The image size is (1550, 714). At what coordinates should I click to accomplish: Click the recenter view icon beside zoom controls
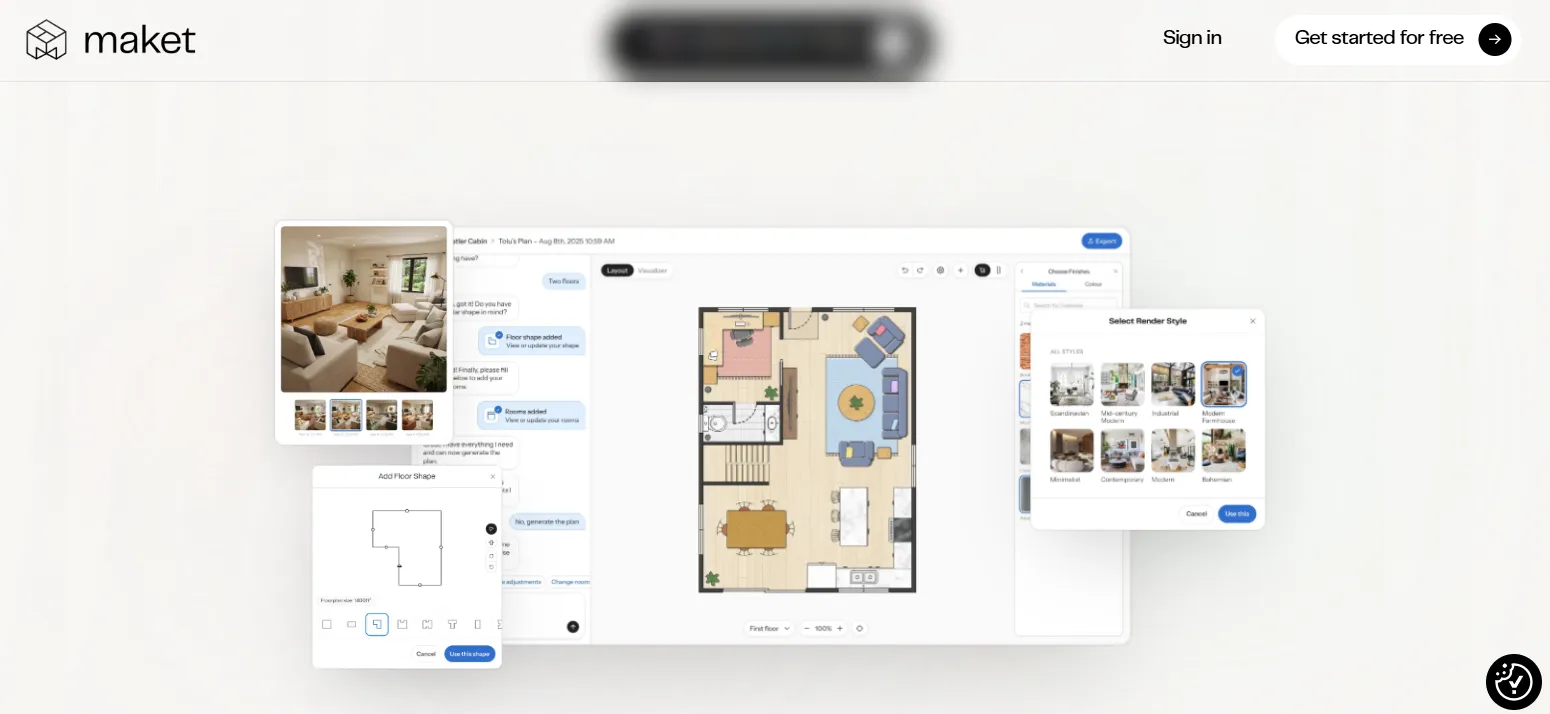(860, 628)
